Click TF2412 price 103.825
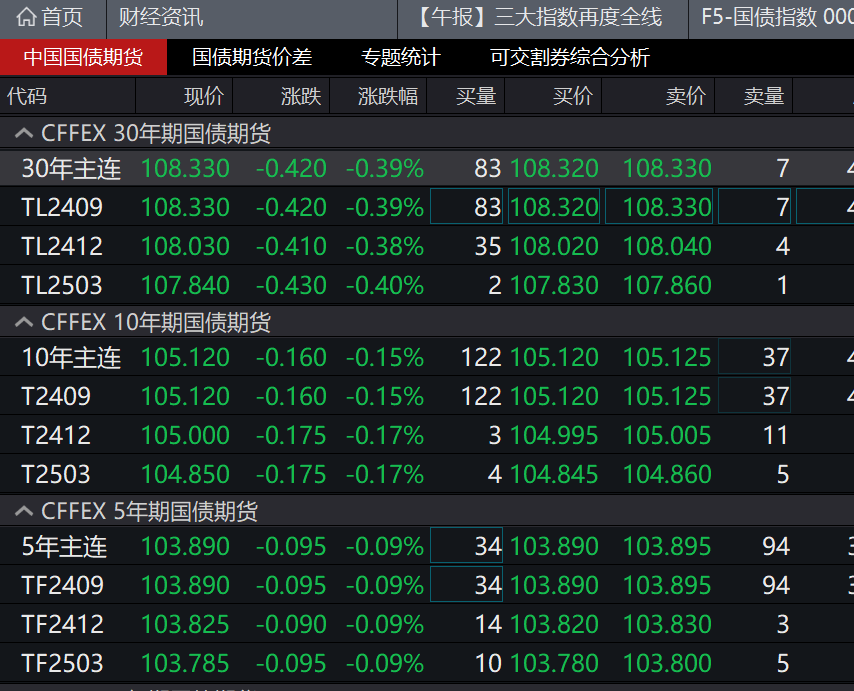Image resolution: width=854 pixels, height=691 pixels. click(185, 625)
